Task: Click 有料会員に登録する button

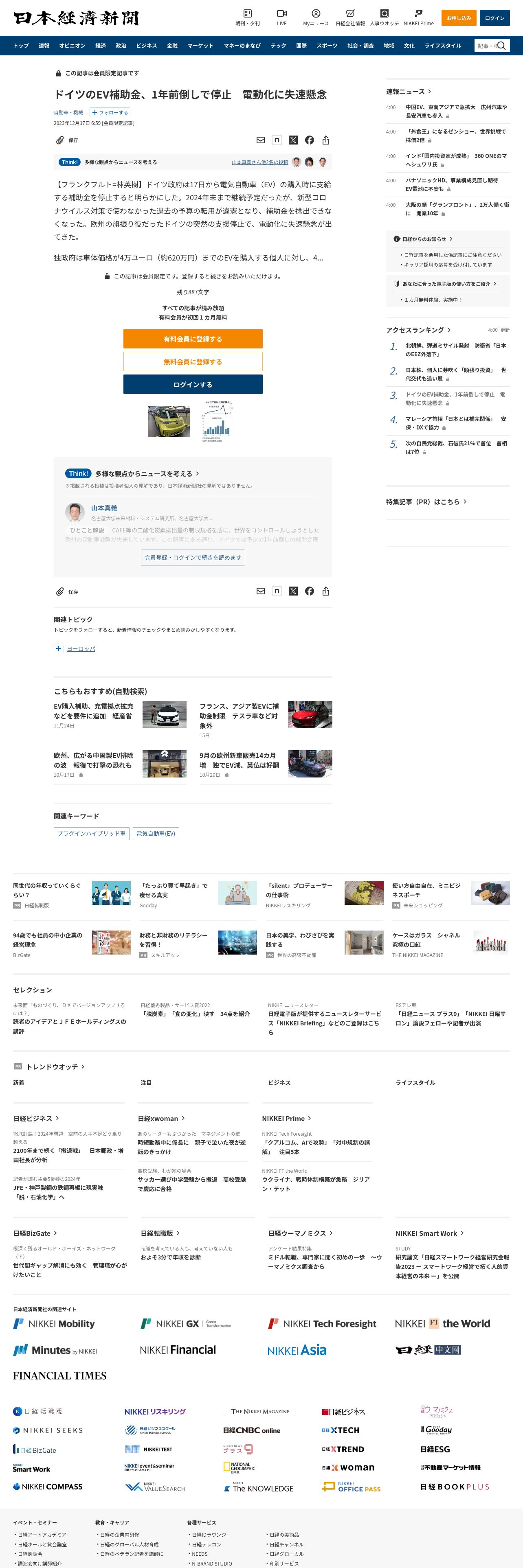Action: 193,338
